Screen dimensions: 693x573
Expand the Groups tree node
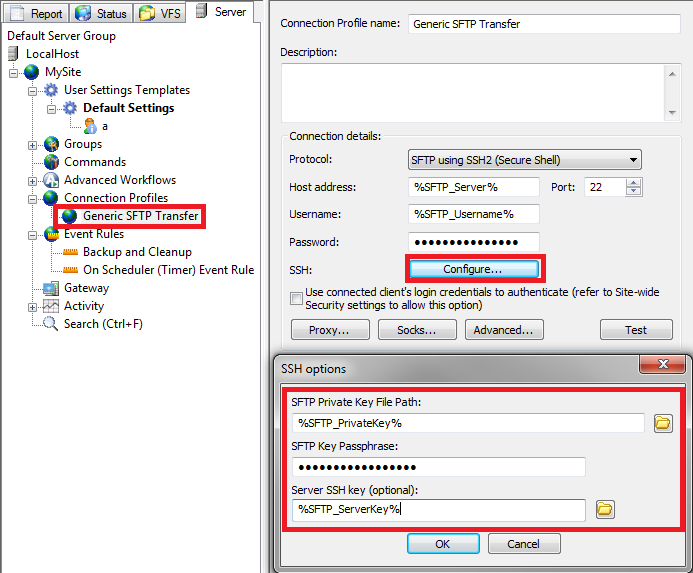pos(33,144)
